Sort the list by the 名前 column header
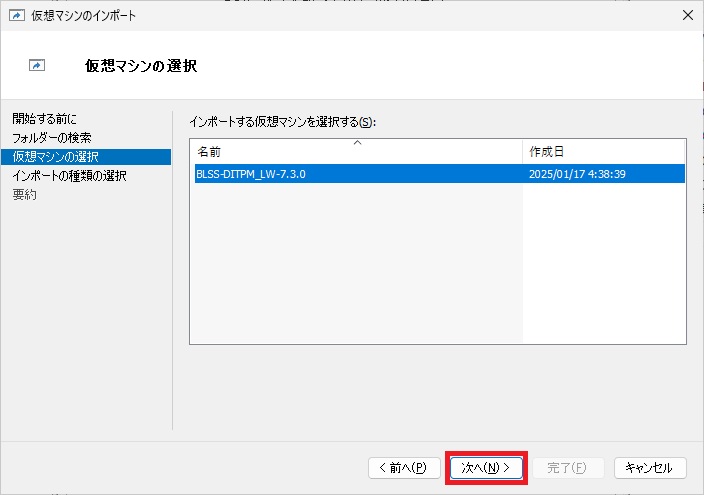This screenshot has height=495, width=704. (356, 152)
